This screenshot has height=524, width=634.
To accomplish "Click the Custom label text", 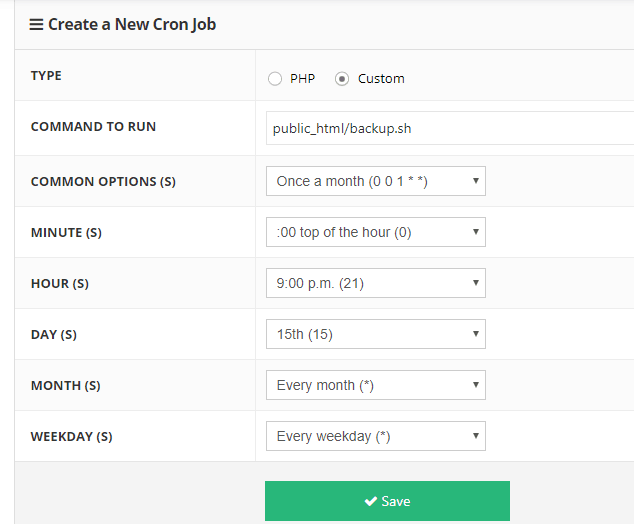I will tap(381, 78).
